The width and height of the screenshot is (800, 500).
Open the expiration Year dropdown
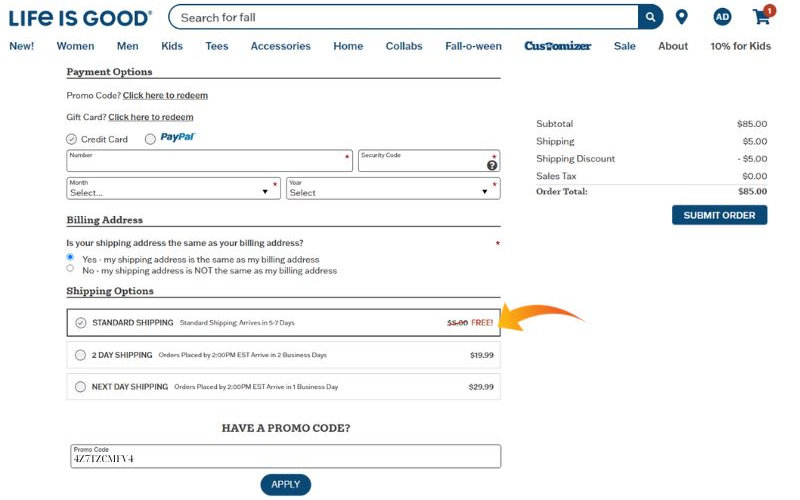pyautogui.click(x=392, y=189)
